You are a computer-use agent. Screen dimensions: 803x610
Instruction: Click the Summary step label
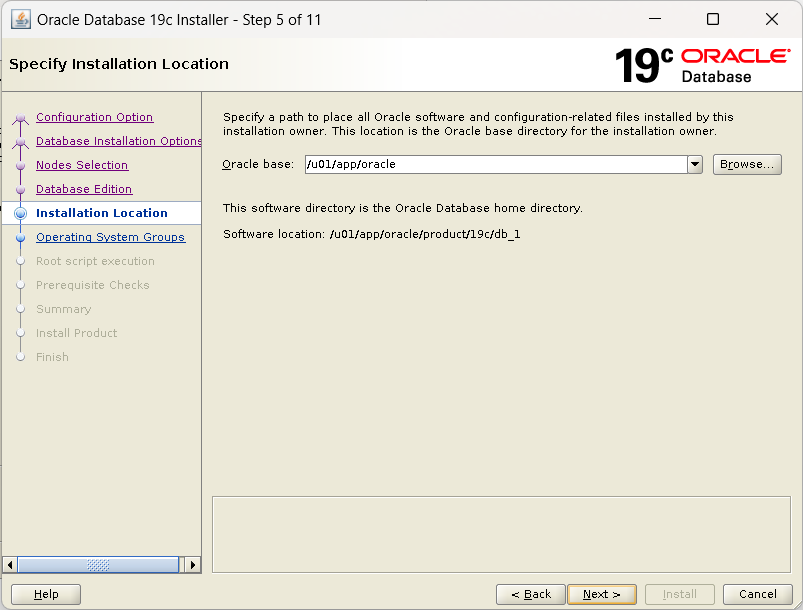pos(64,309)
